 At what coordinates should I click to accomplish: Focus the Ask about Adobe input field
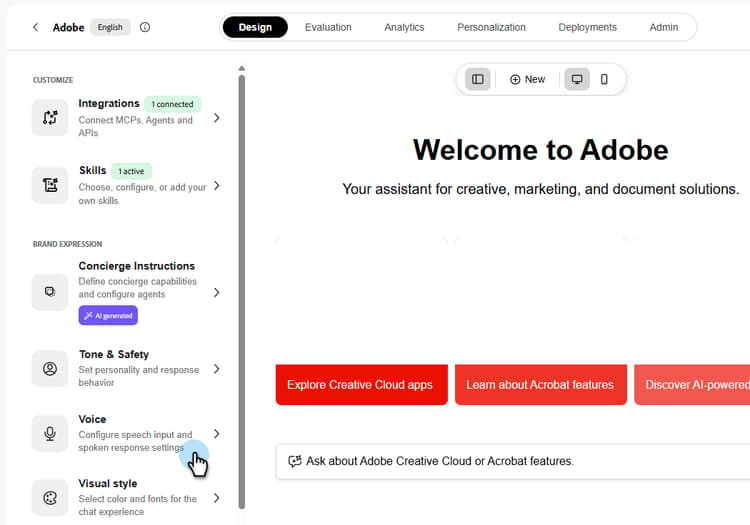513,461
